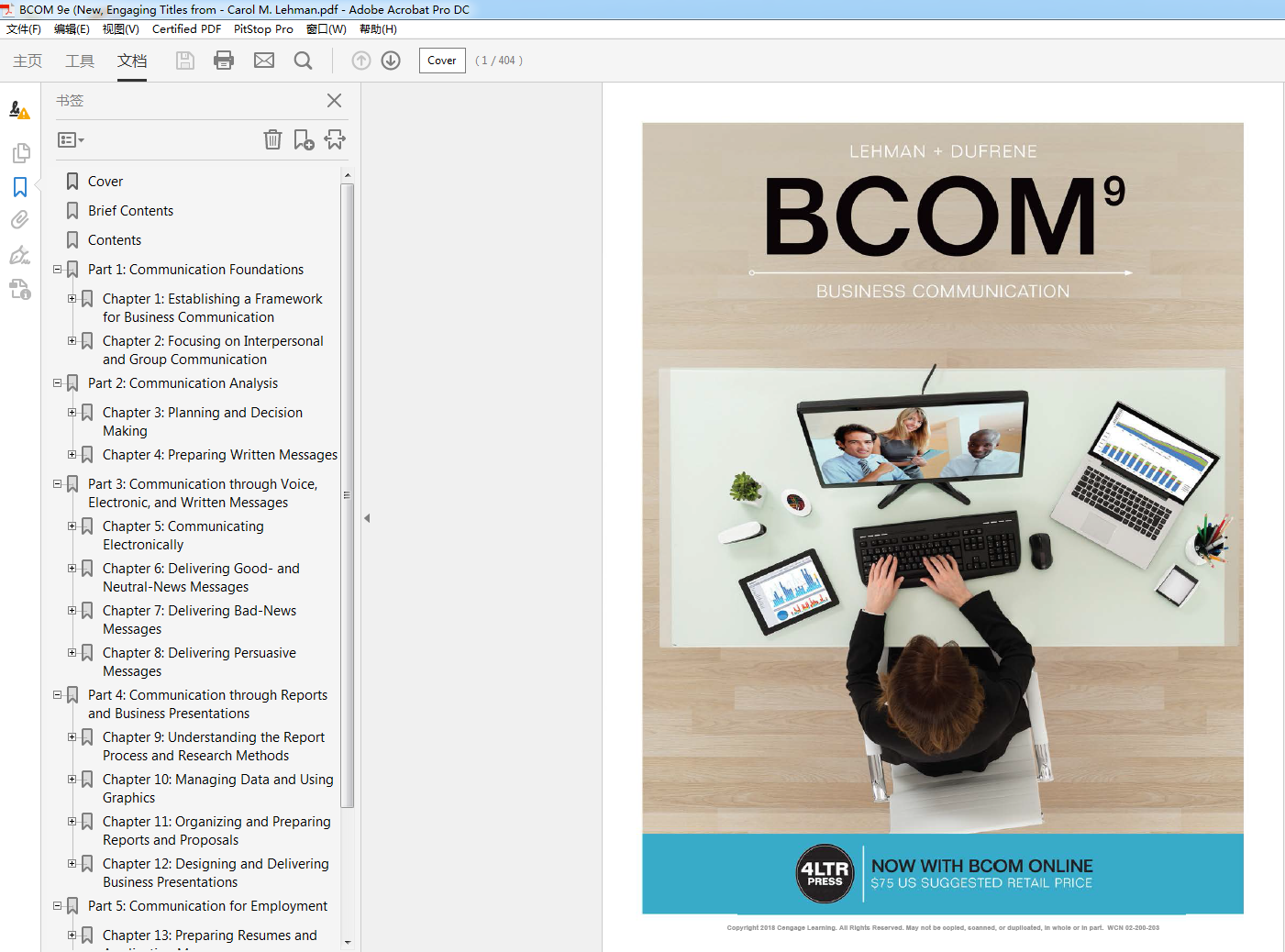The height and width of the screenshot is (952, 1285).
Task: Add a new bookmark
Action: pyautogui.click(x=304, y=139)
